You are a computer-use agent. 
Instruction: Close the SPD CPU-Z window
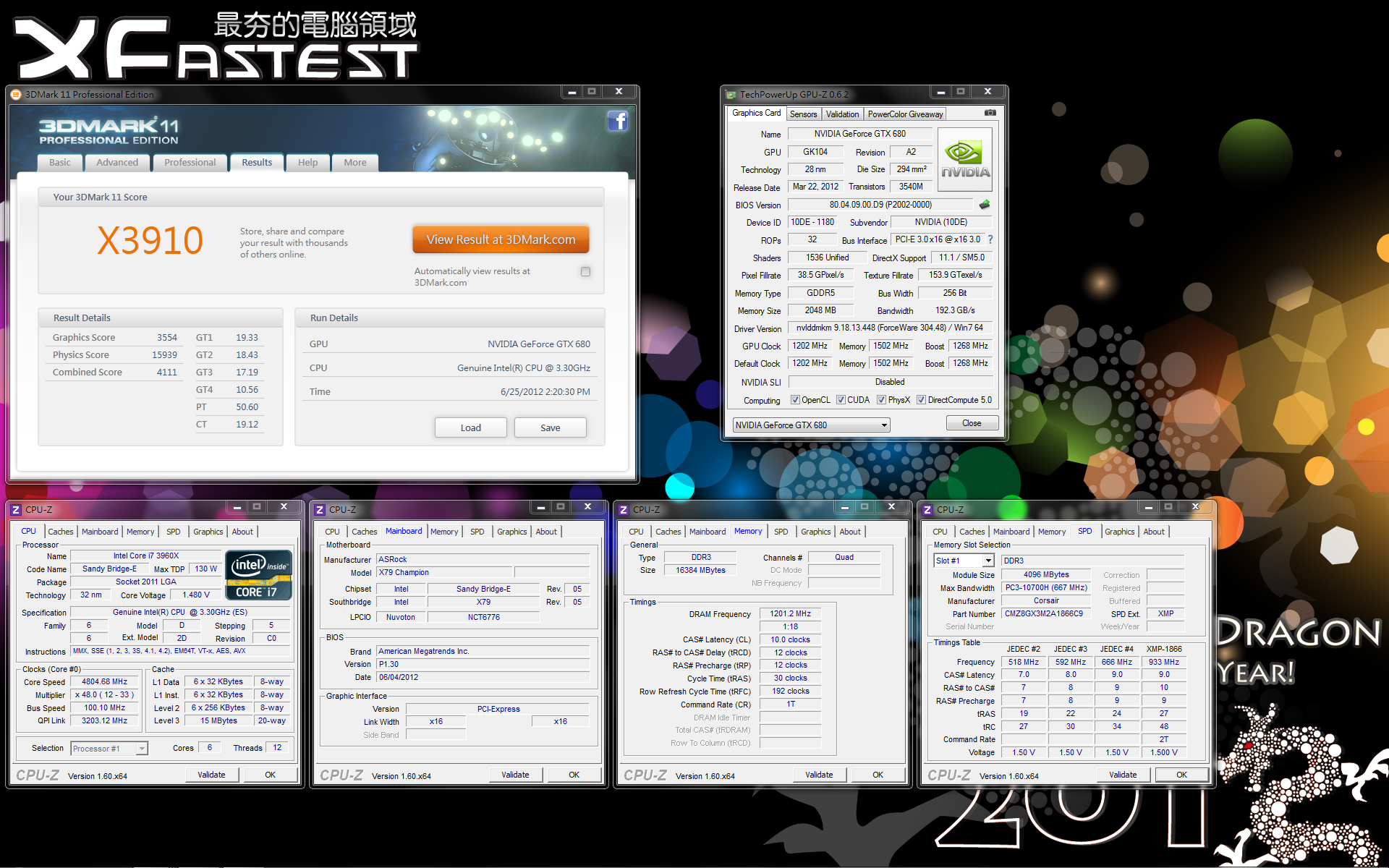[x=1195, y=506]
